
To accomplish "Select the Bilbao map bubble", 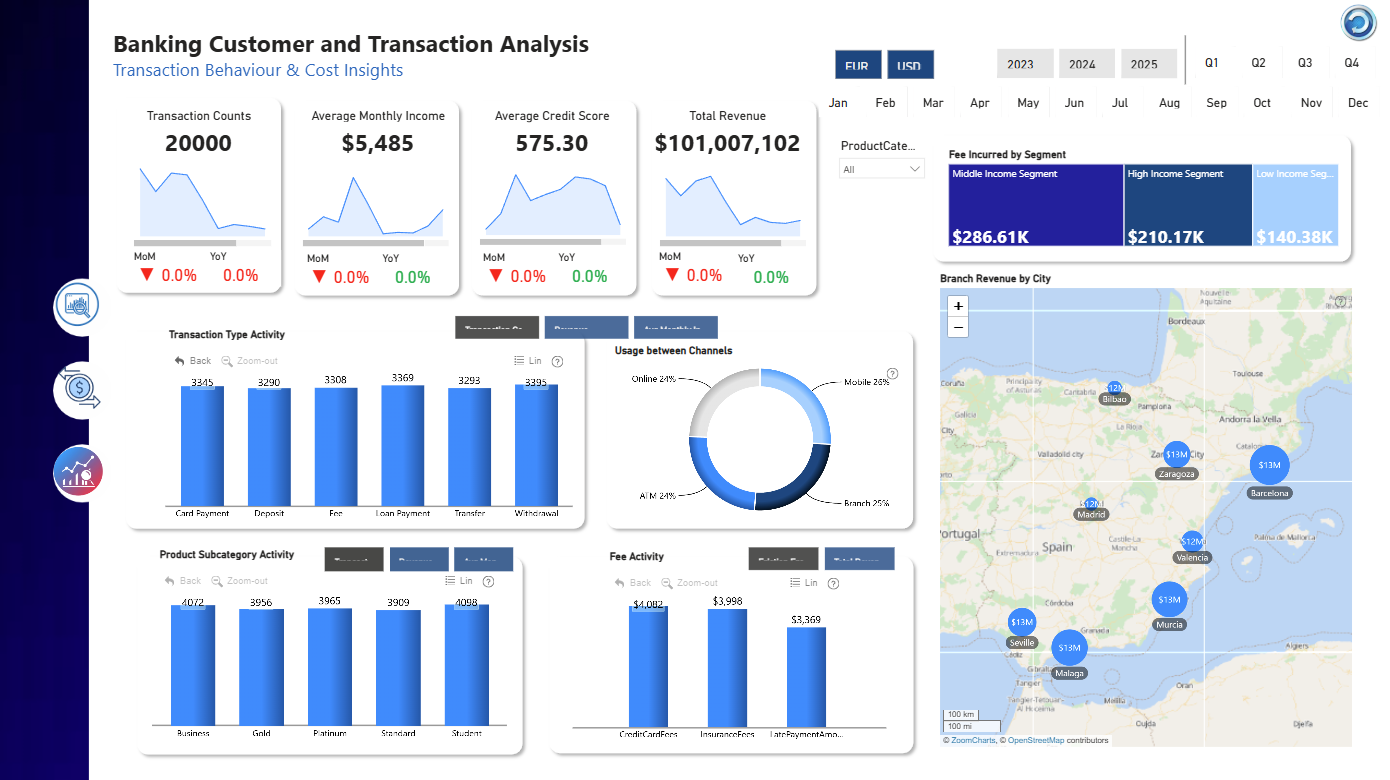I will (x=1114, y=387).
